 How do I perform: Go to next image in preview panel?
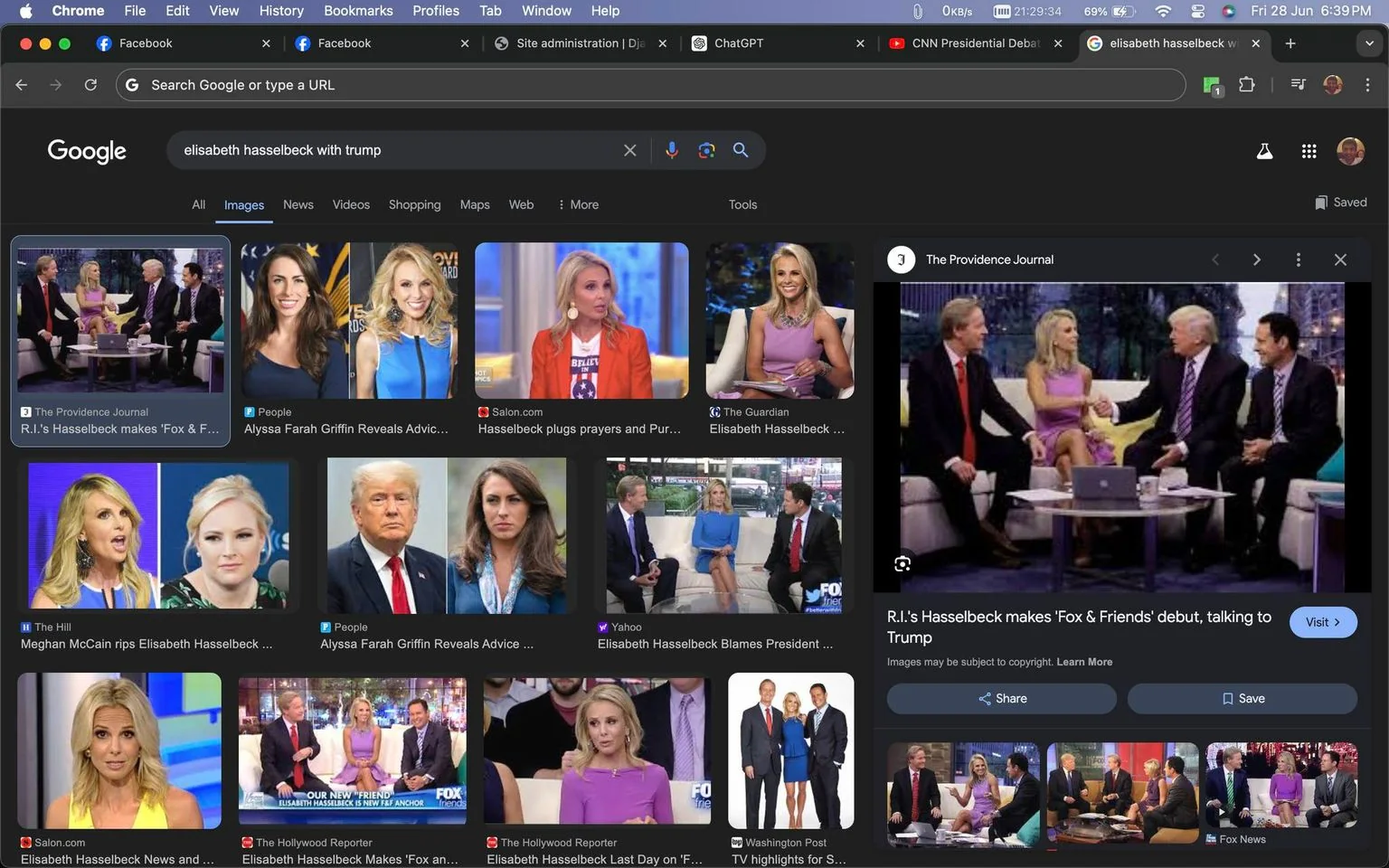tap(1256, 259)
